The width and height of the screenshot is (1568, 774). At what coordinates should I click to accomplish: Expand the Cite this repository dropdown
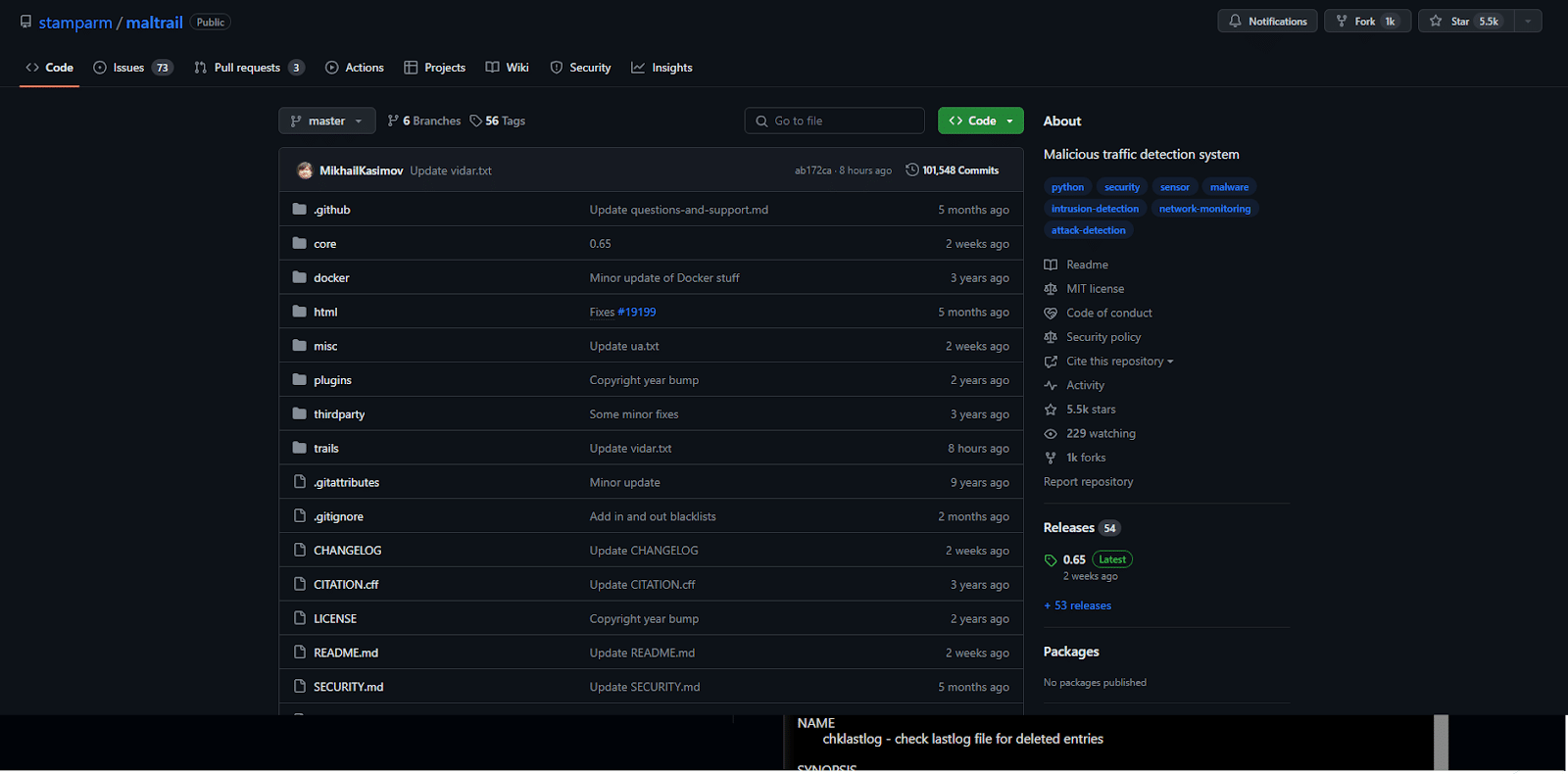pyautogui.click(x=1119, y=362)
